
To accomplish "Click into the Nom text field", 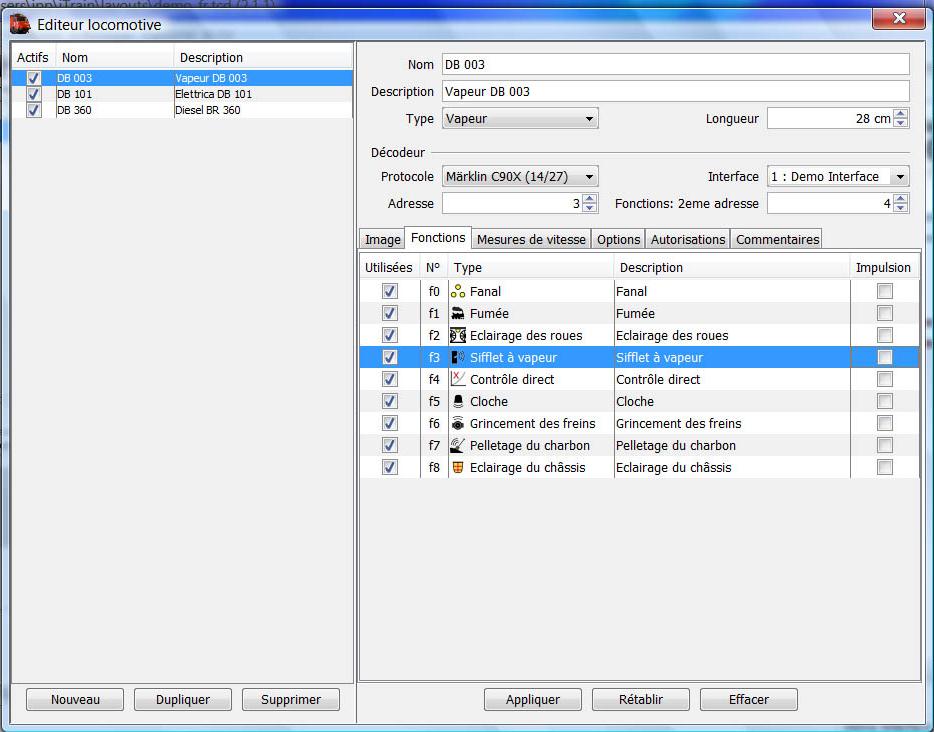I will (x=675, y=65).
